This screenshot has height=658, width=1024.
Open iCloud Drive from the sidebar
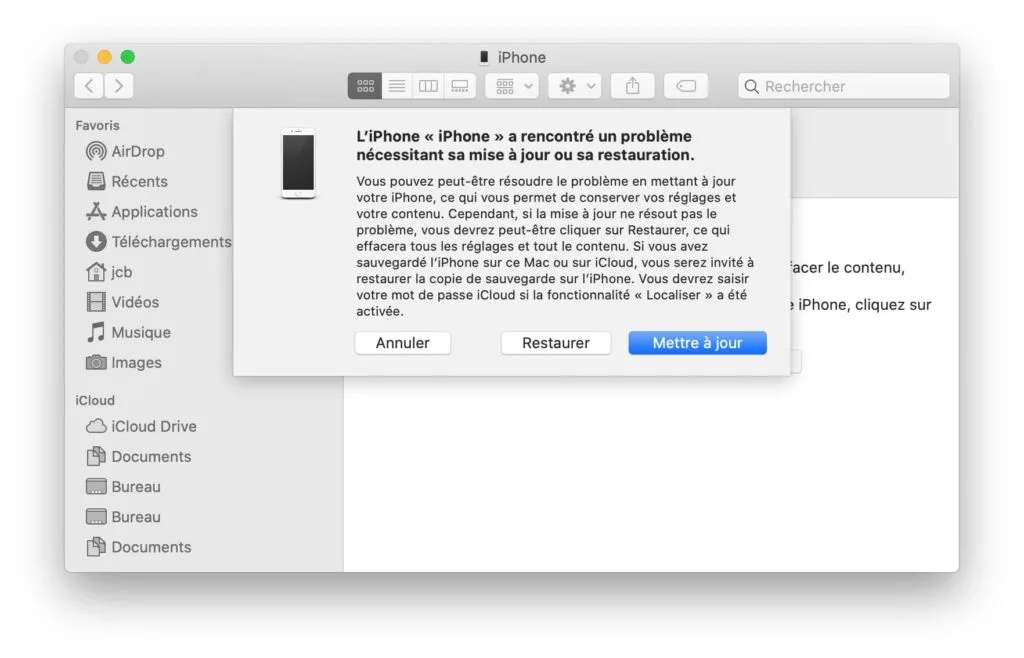coord(147,426)
